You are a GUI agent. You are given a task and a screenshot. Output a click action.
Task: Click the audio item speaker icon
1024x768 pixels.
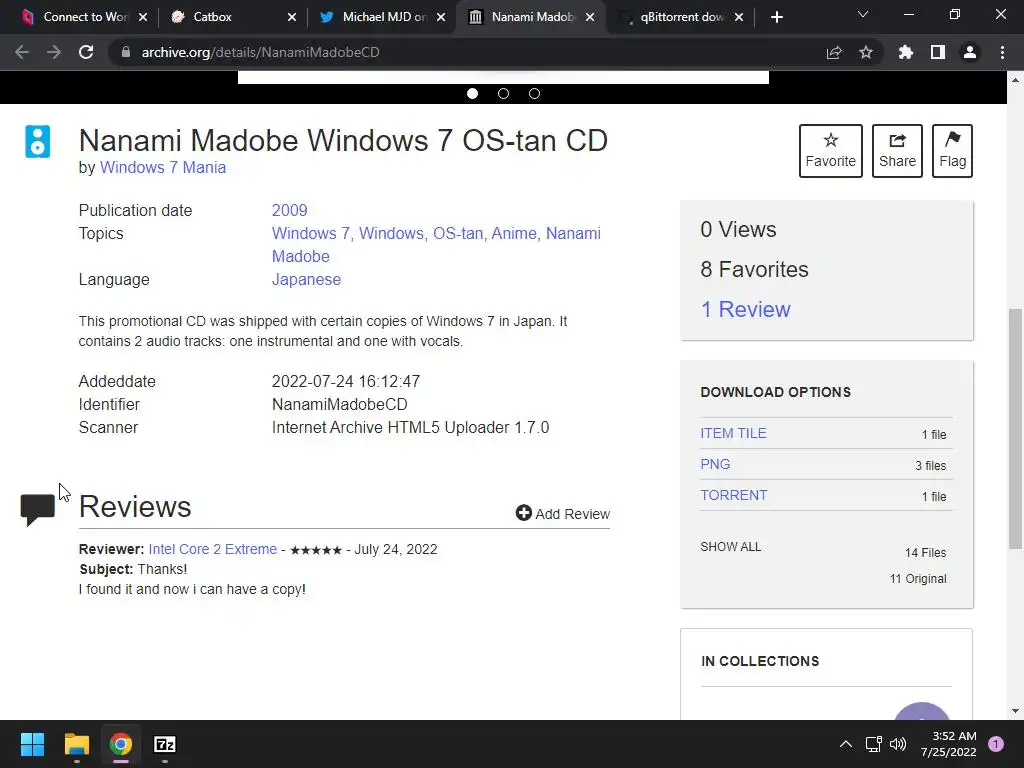[37, 141]
